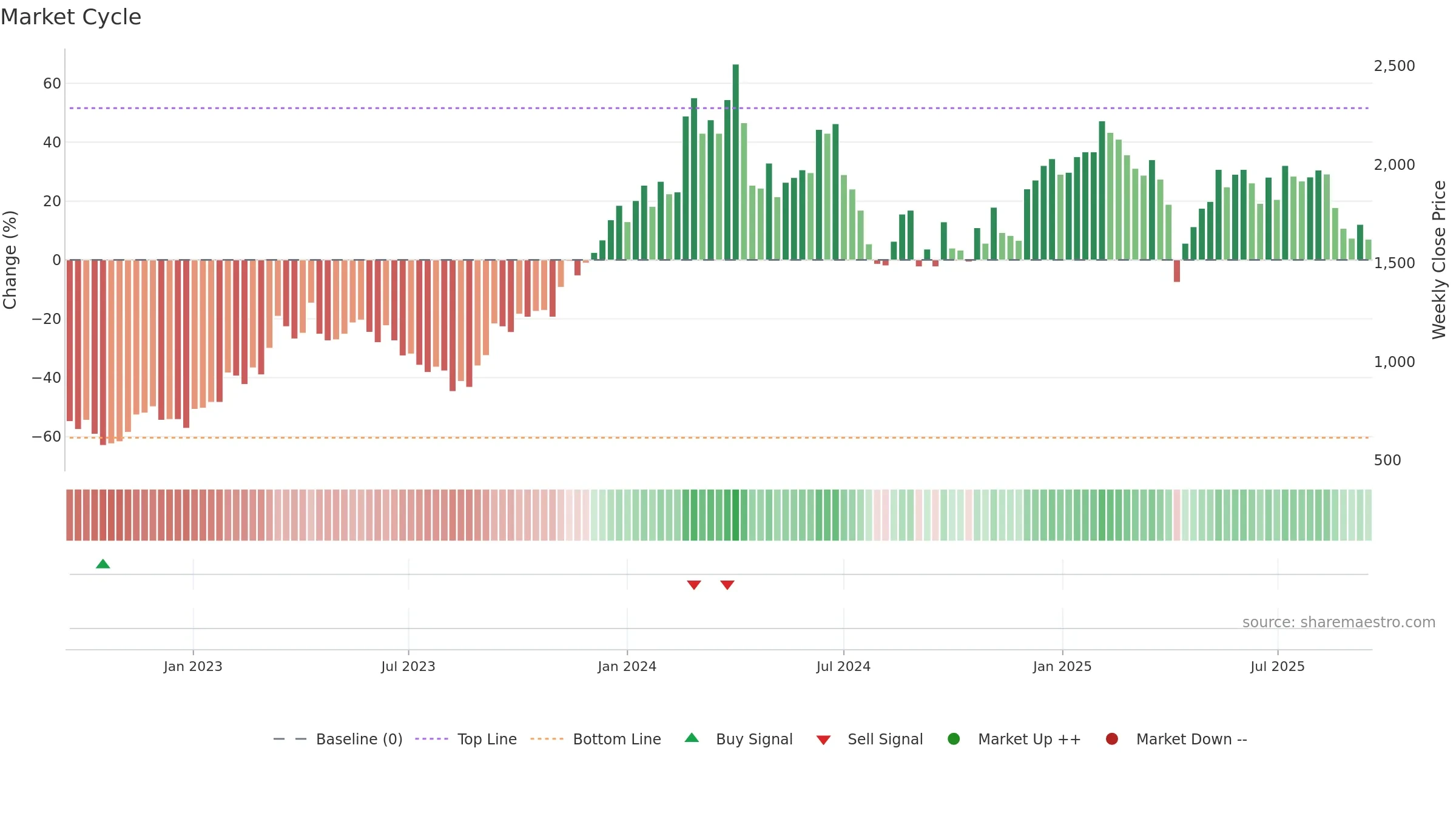Toggle the Top Line legend entry
The height and width of the screenshot is (819, 1456).
coord(466,739)
